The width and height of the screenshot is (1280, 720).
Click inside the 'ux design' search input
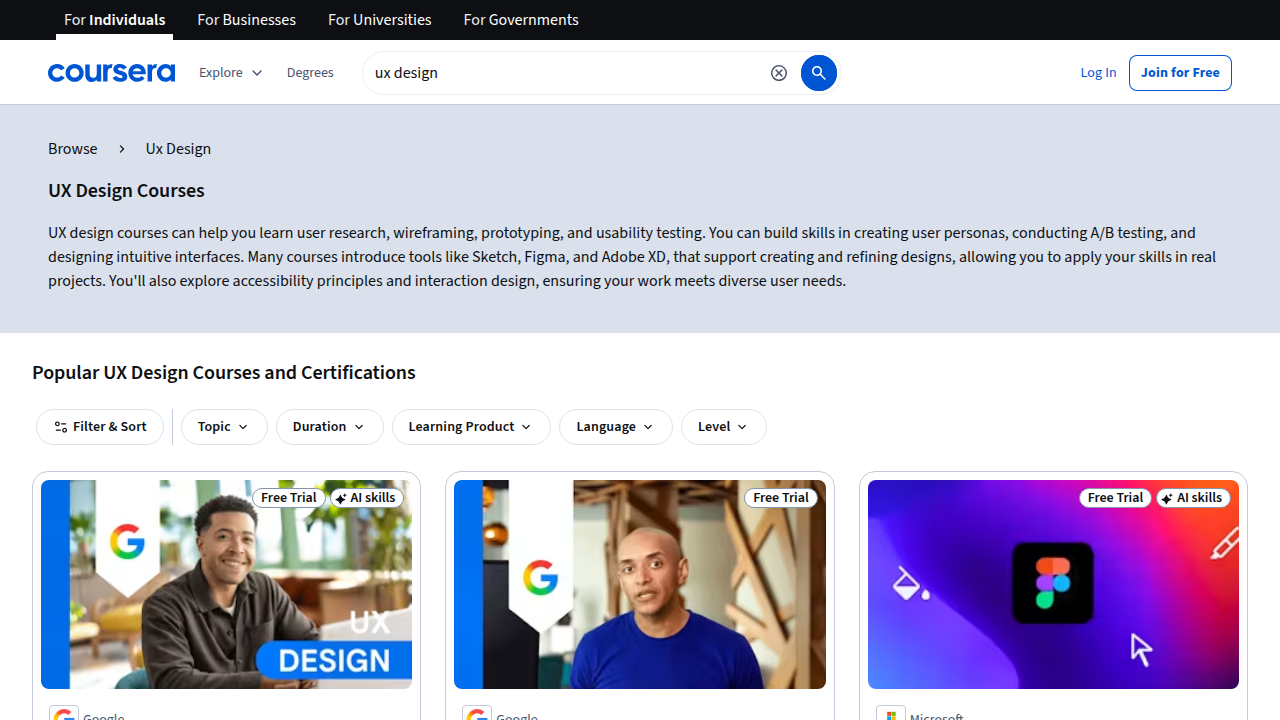(x=565, y=73)
